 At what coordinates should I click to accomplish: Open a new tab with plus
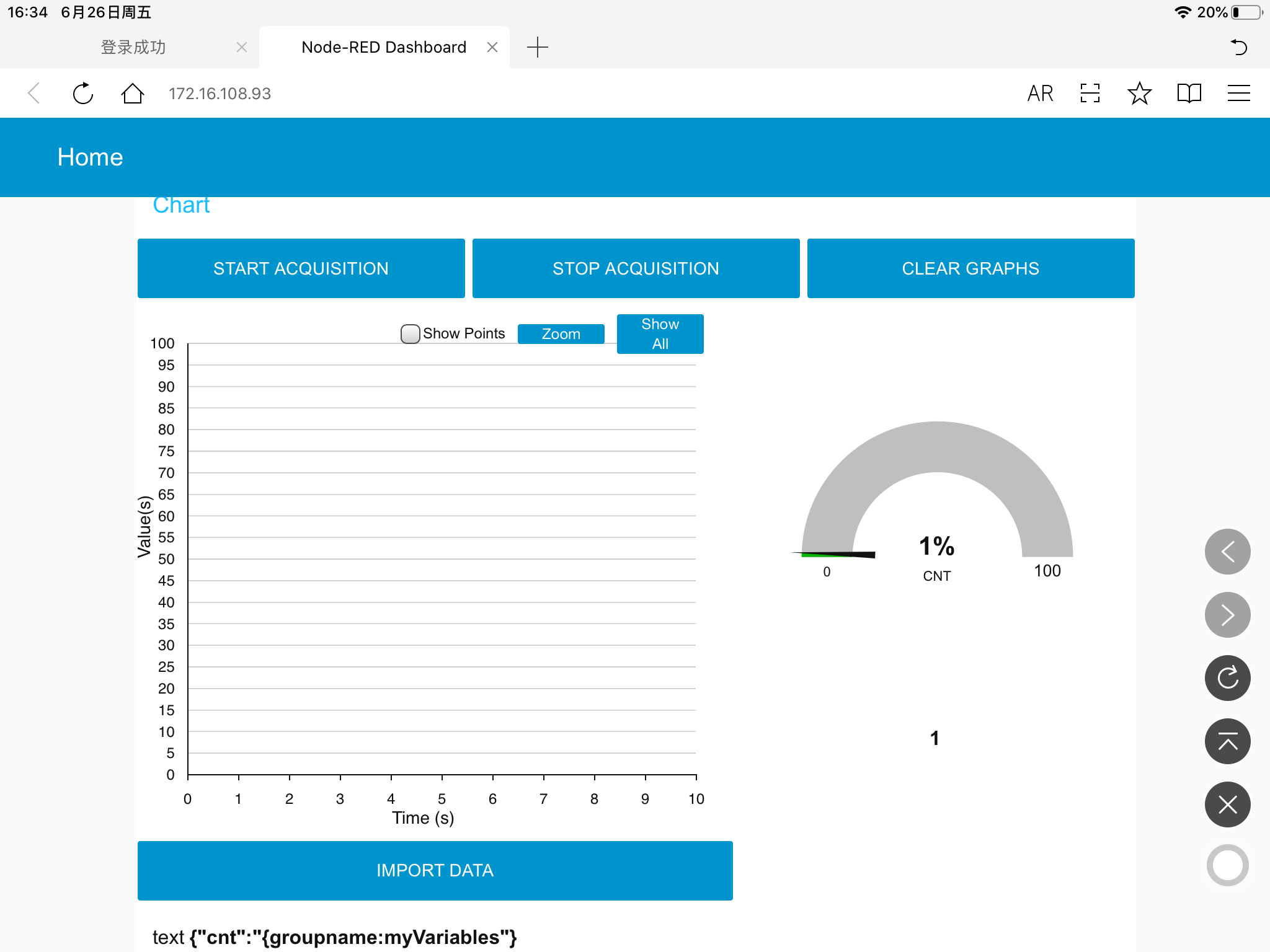click(x=537, y=48)
